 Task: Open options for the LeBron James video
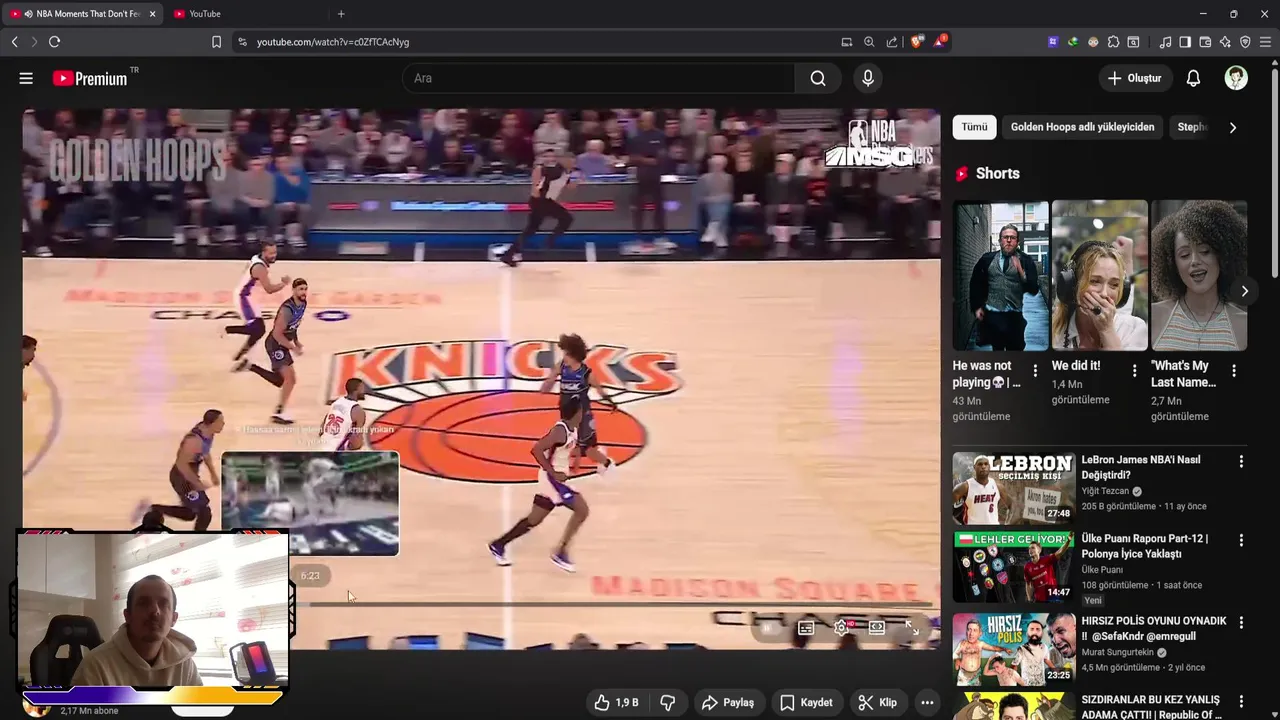(x=1241, y=462)
